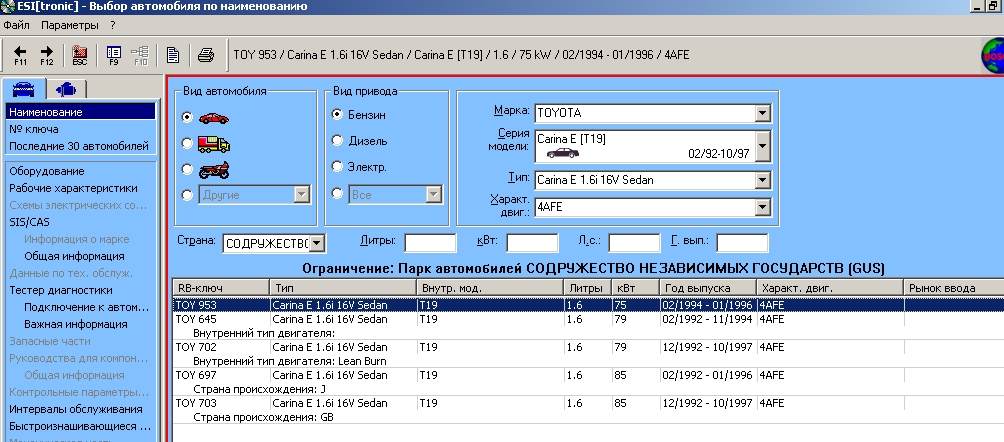Choose the Дизель drive type option
This screenshot has height=442, width=1004.
[337, 141]
